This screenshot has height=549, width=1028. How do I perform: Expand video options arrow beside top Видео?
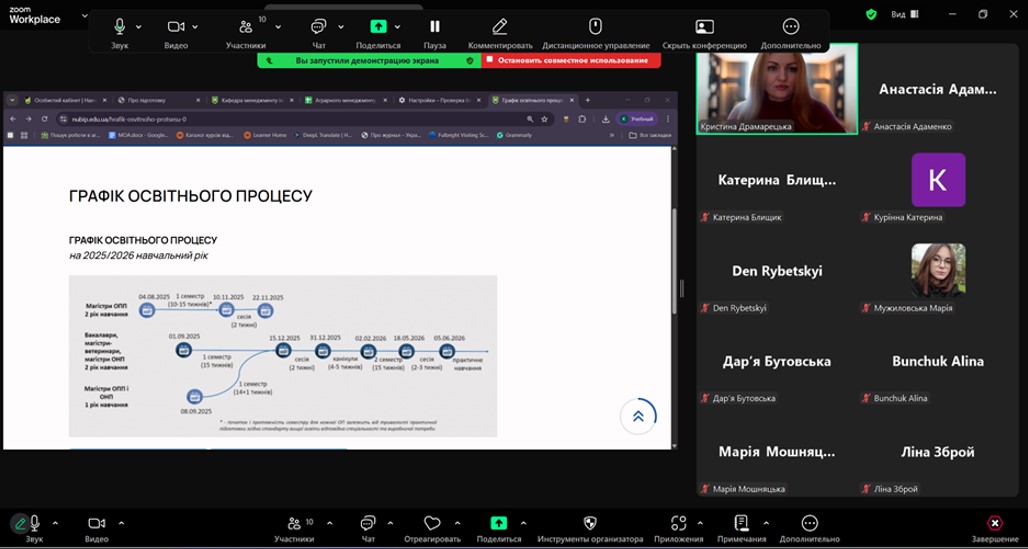pos(195,27)
